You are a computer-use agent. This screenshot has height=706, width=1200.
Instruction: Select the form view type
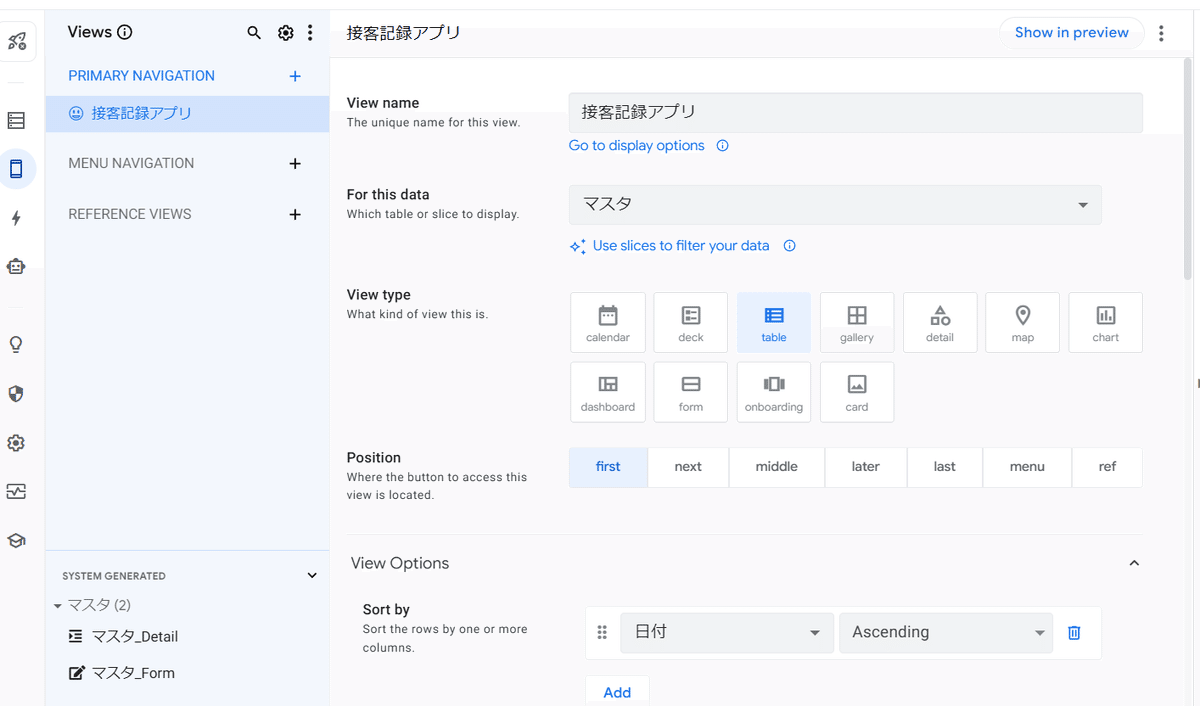click(x=691, y=392)
